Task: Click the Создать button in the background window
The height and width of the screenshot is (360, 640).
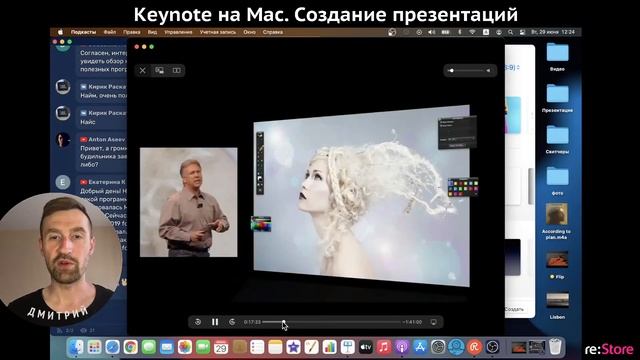Action: click(514, 309)
